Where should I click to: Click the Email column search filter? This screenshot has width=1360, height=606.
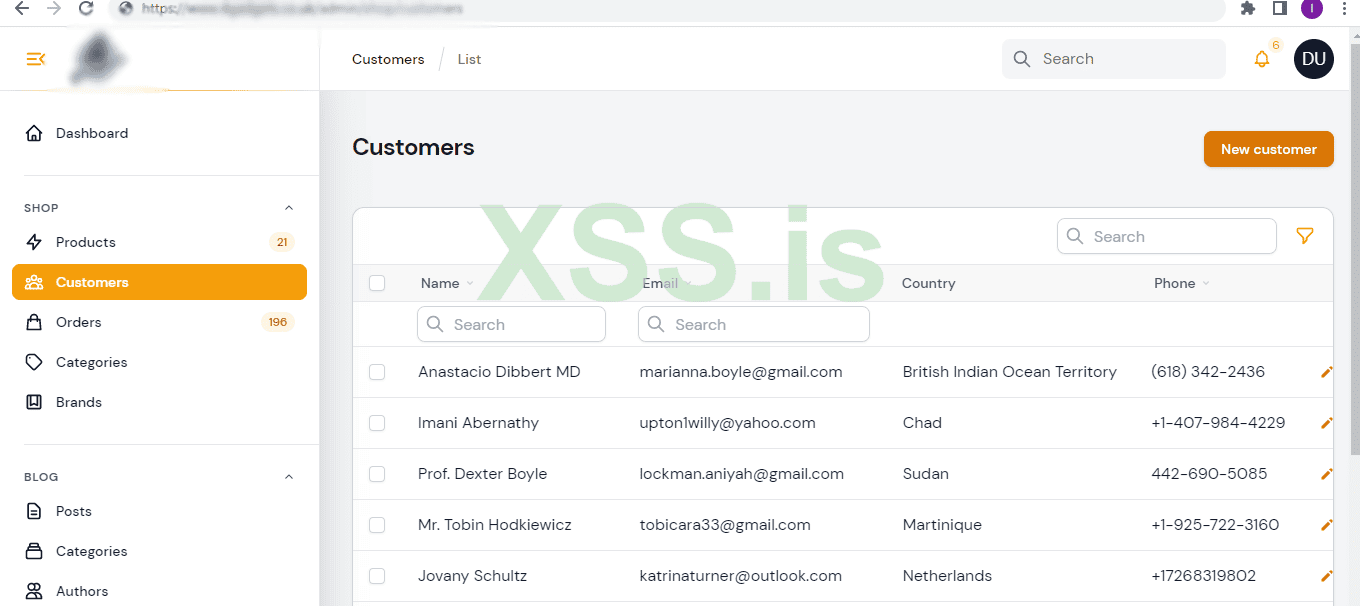[x=754, y=324]
